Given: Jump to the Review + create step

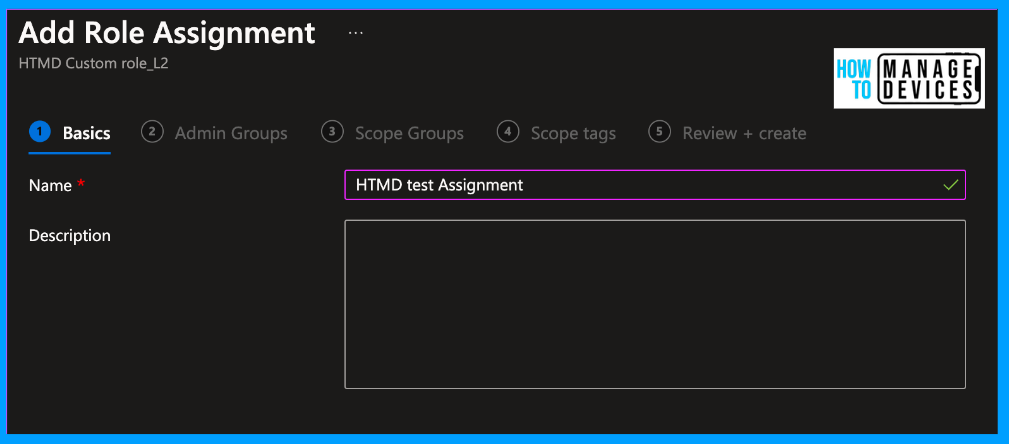Looking at the screenshot, I should tap(727, 133).
